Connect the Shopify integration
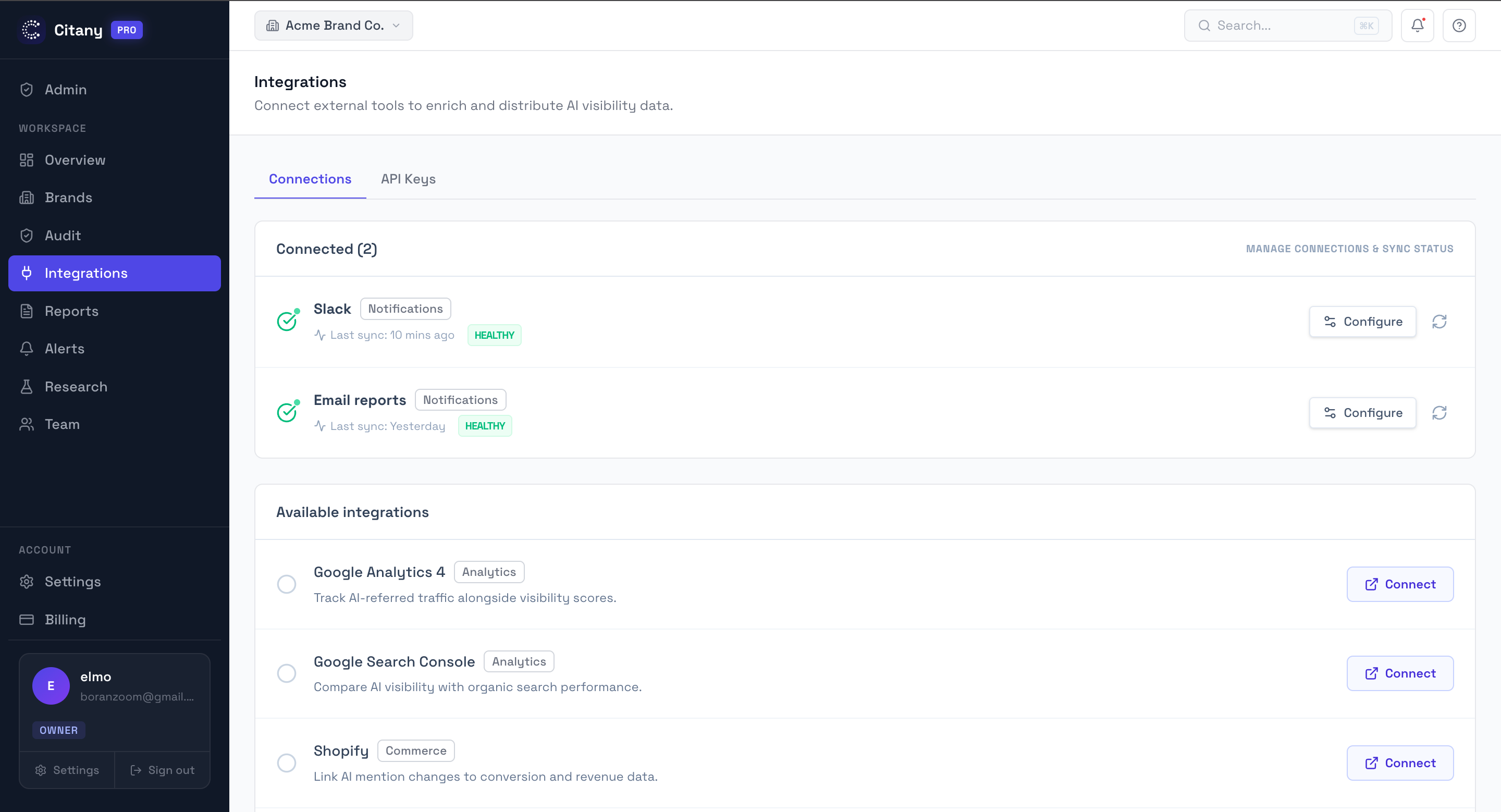 tap(1399, 763)
